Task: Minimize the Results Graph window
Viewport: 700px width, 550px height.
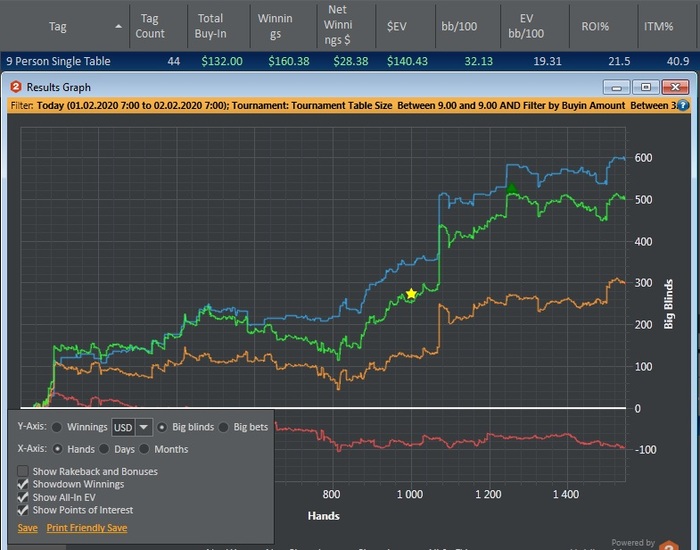Action: (x=617, y=87)
